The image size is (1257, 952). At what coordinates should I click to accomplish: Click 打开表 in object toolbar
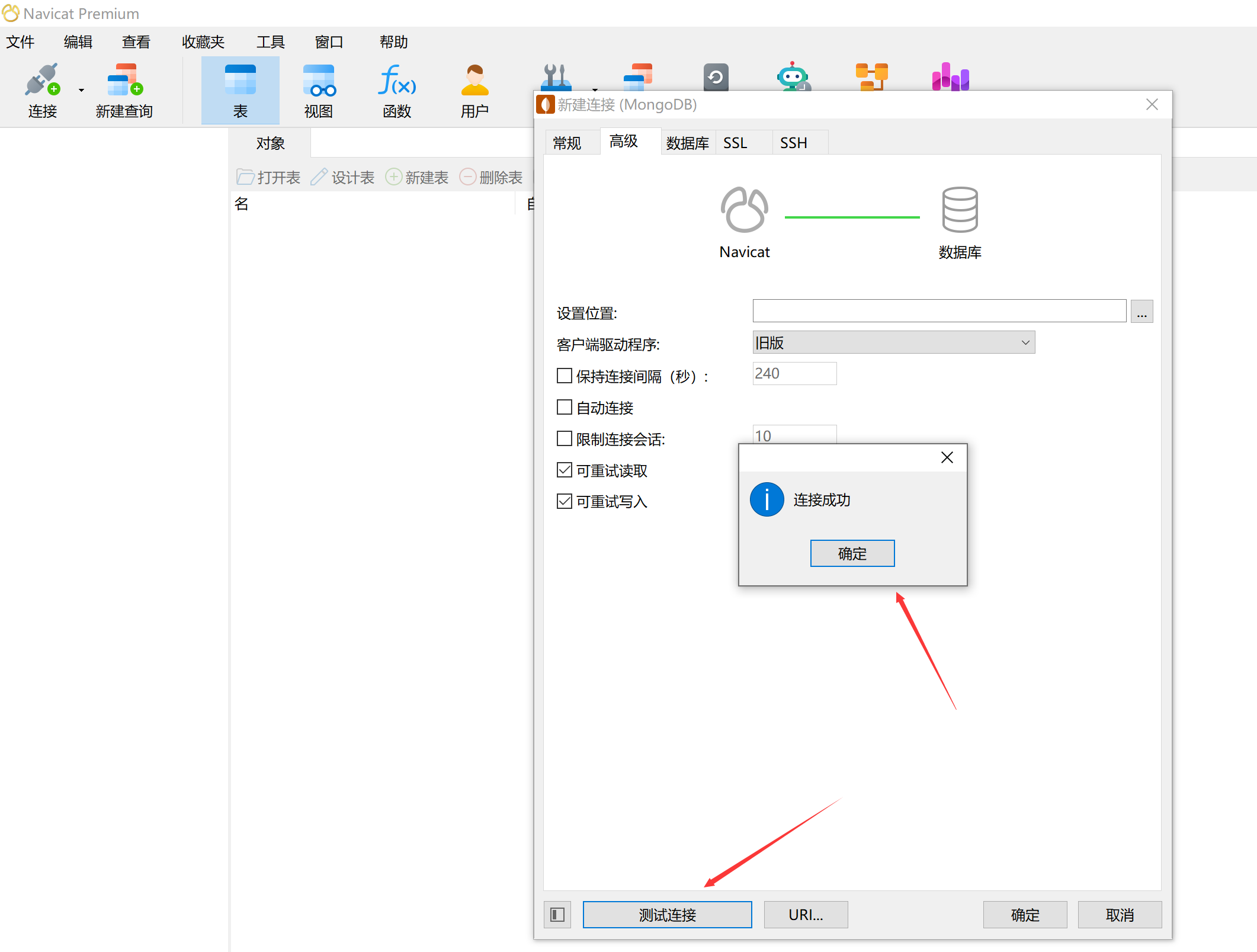[268, 177]
